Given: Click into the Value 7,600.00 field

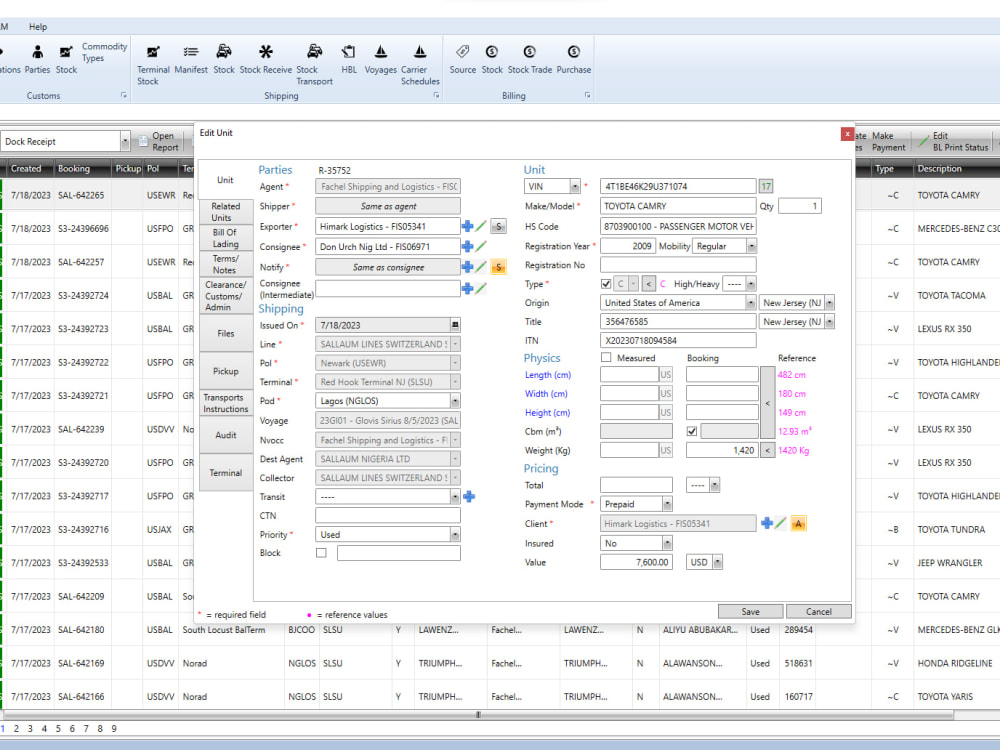Looking at the screenshot, I should click(x=636, y=562).
